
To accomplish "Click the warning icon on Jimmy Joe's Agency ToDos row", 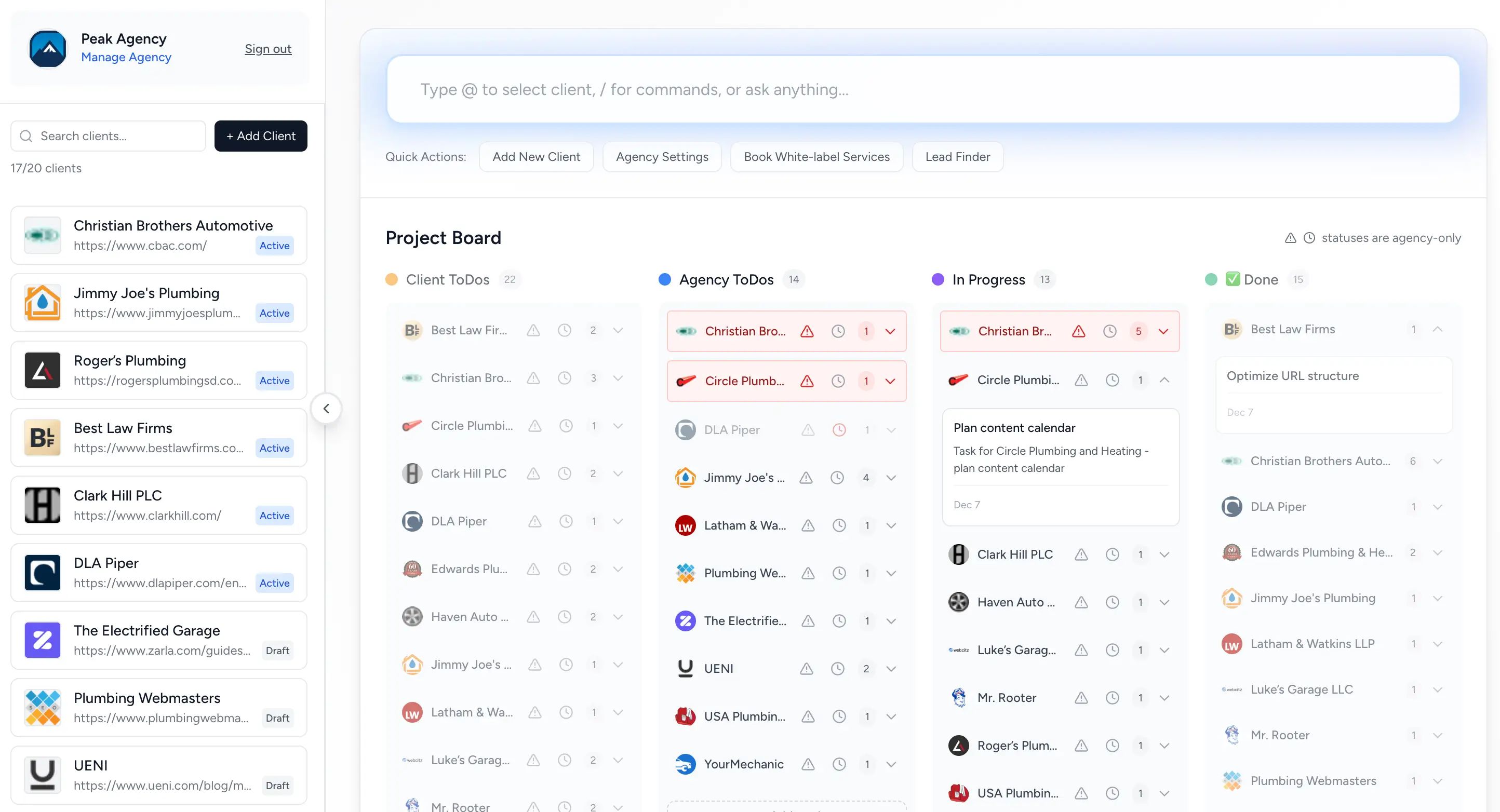I will pos(806,478).
